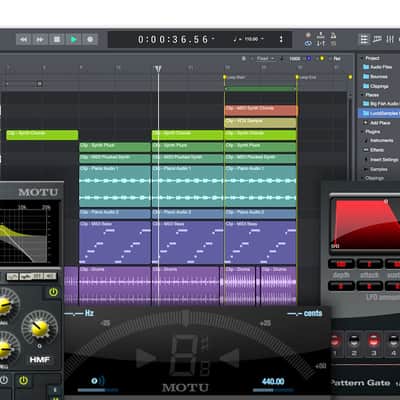Adjust the tuner volume slider
The height and width of the screenshot is (400, 400).
(x=98, y=390)
